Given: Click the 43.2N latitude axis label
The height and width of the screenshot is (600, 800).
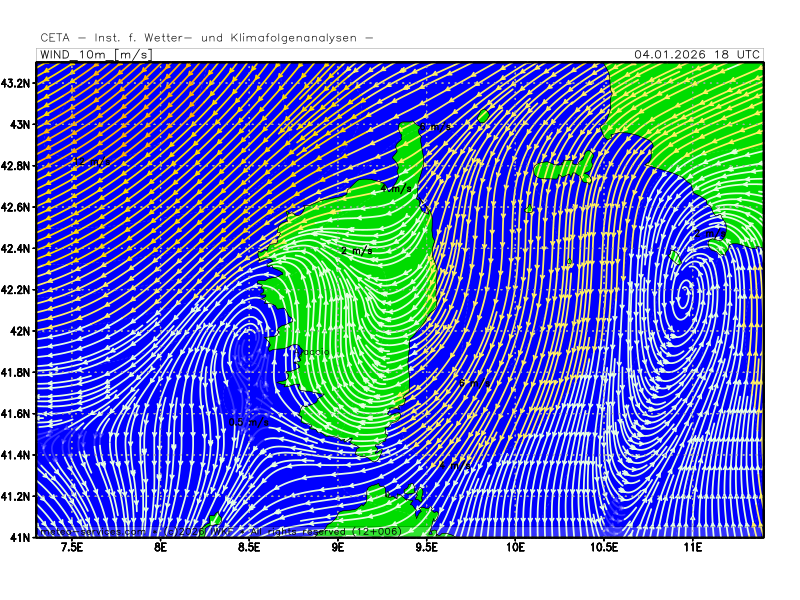Looking at the screenshot, I should point(17,83).
